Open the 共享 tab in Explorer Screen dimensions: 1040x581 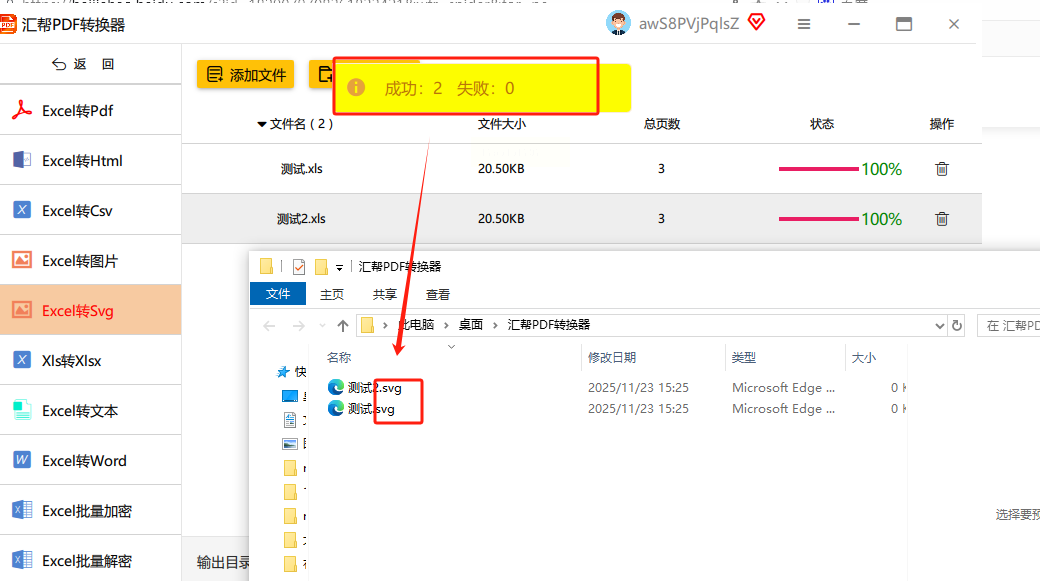pos(385,294)
